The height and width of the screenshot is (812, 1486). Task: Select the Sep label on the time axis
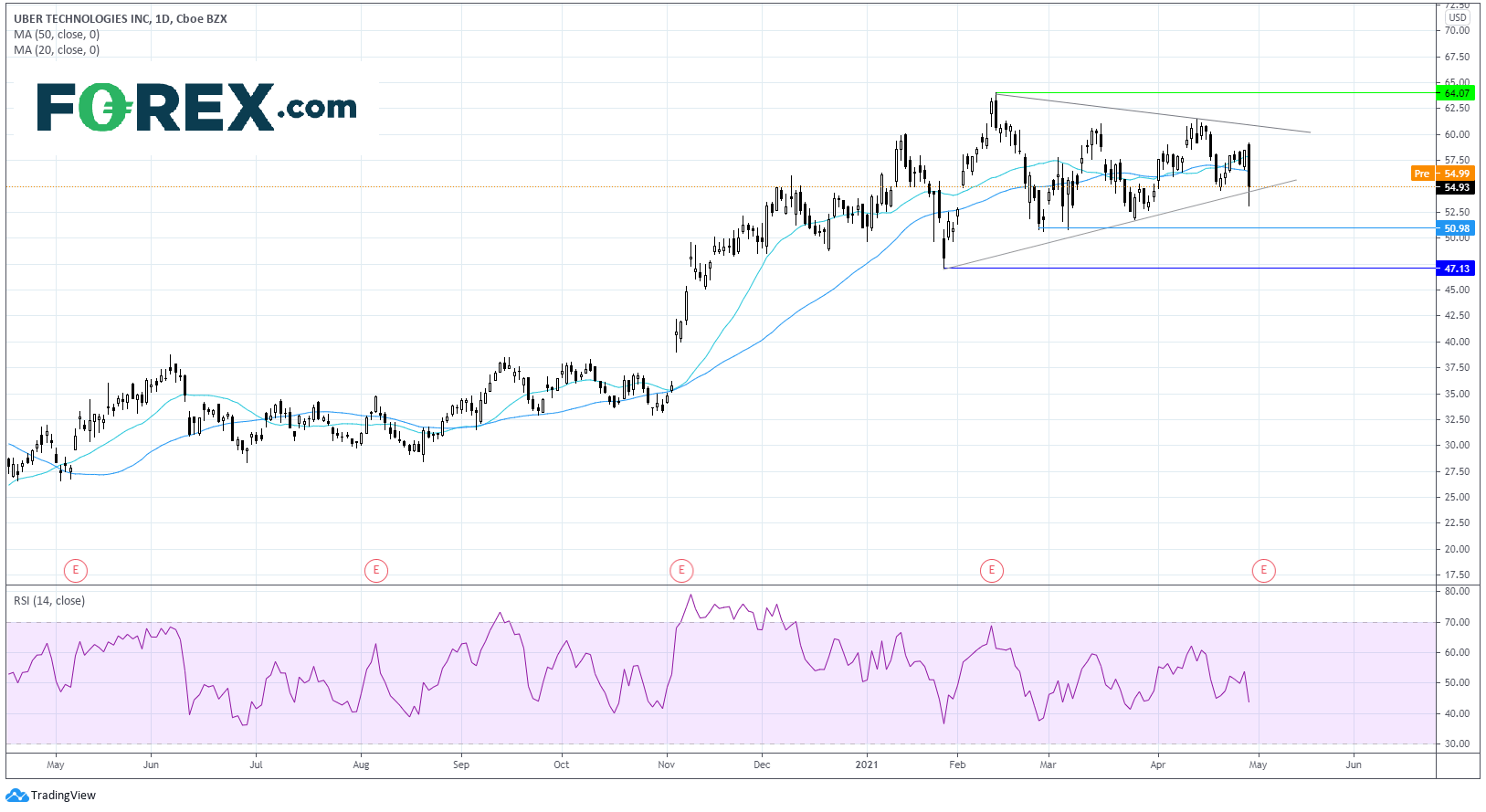pyautogui.click(x=461, y=765)
